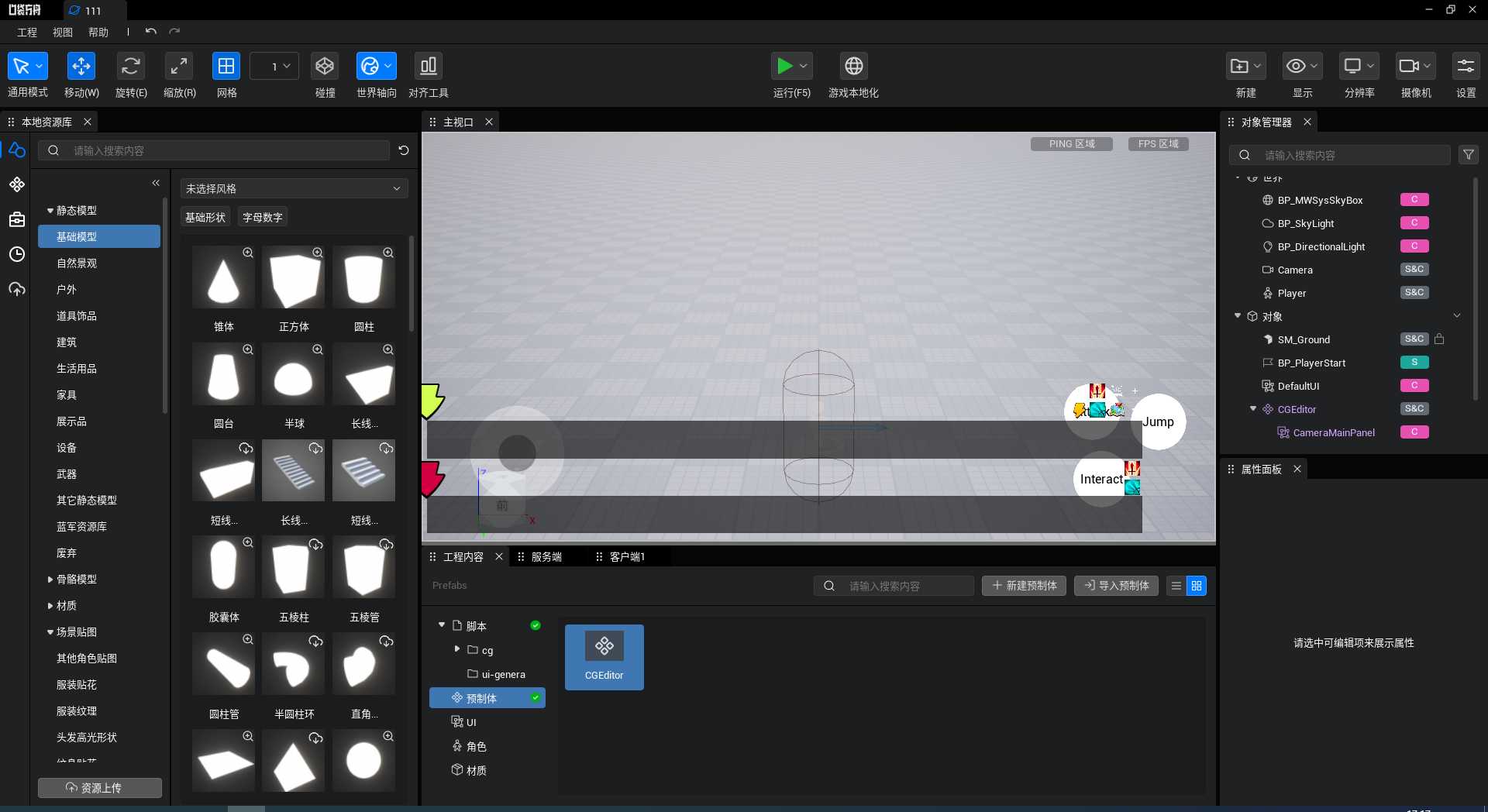Undo the last action
The height and width of the screenshot is (812, 1488).
tap(151, 32)
